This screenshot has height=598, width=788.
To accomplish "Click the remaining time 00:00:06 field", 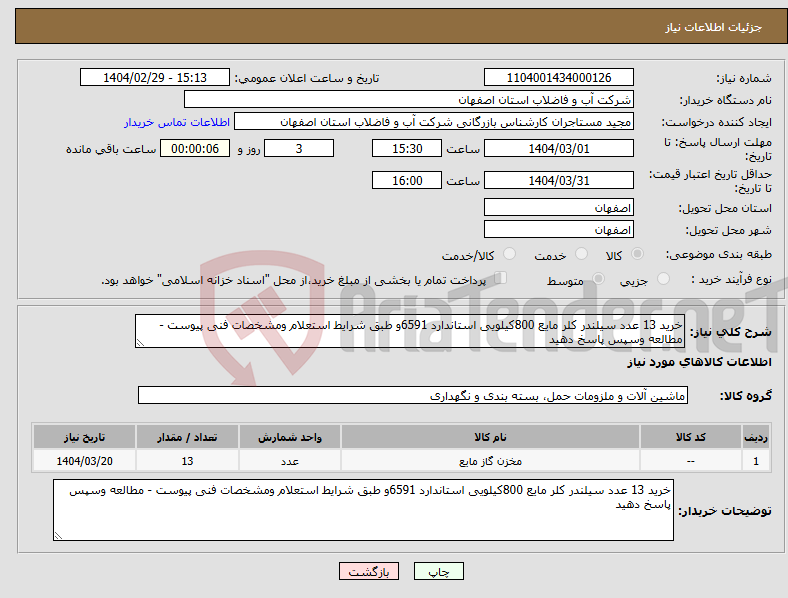I will point(195,148).
